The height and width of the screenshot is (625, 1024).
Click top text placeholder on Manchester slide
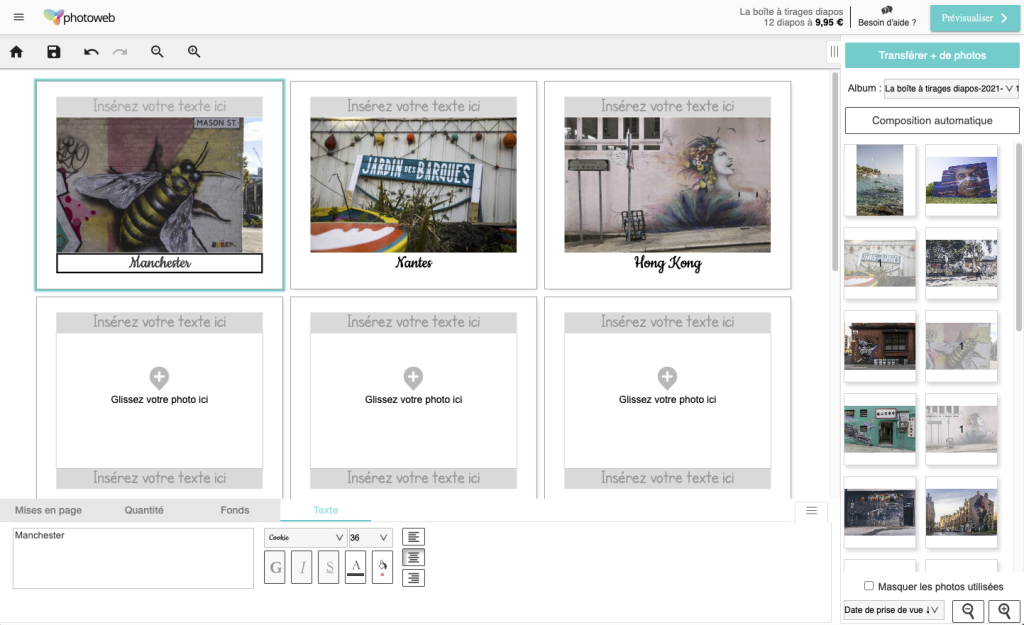[x=159, y=106]
